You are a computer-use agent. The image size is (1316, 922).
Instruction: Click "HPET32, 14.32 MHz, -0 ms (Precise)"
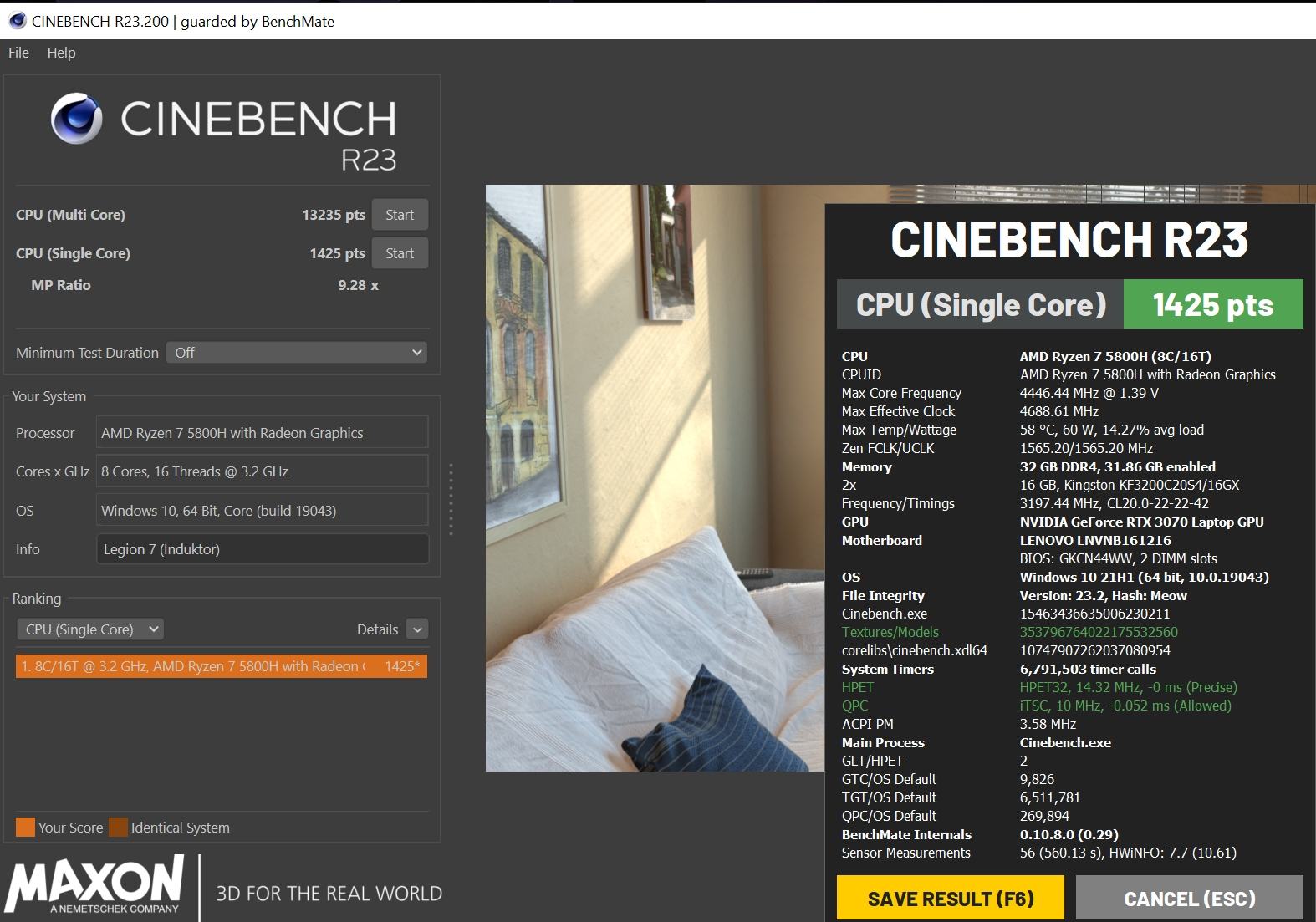(x=1129, y=687)
